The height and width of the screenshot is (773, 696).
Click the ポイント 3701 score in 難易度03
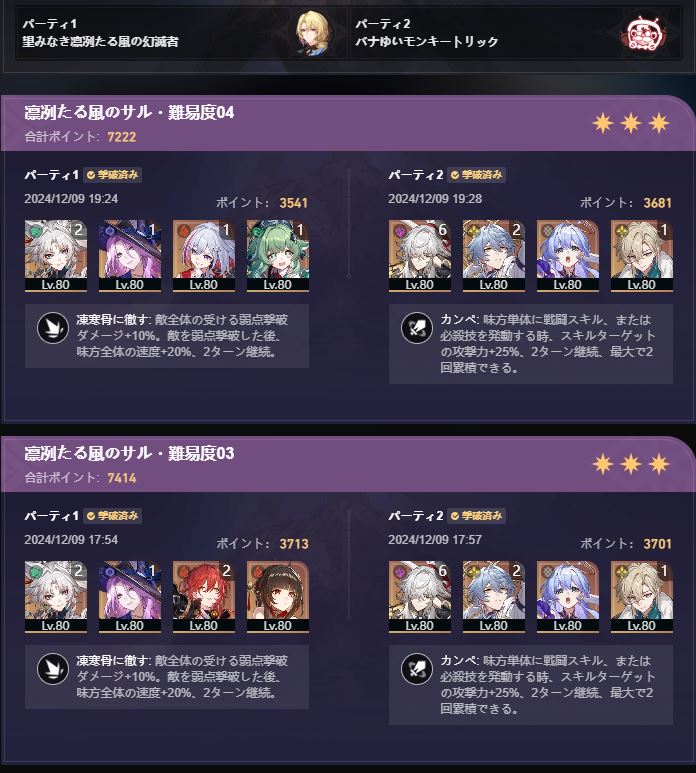[626, 544]
